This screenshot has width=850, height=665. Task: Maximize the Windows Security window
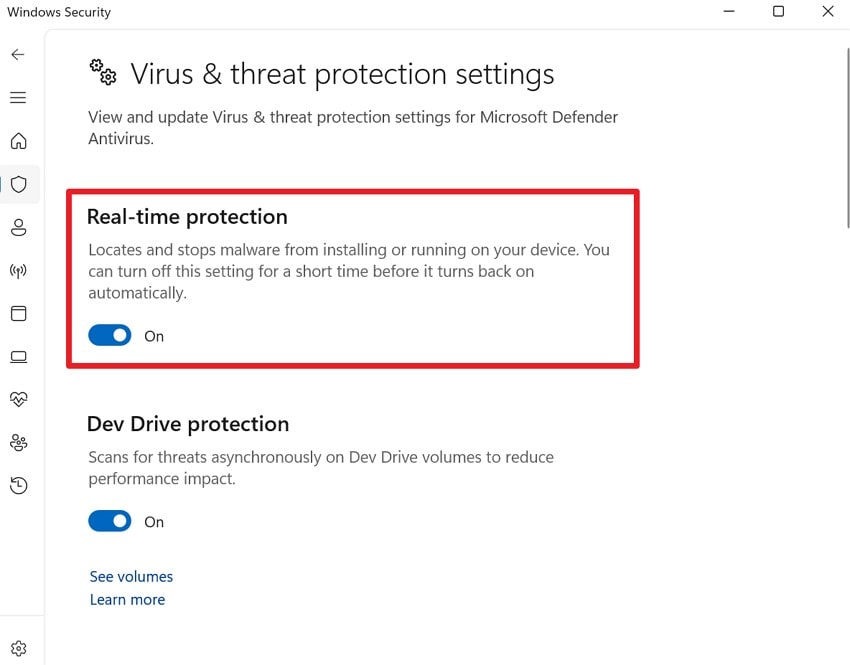[x=778, y=12]
